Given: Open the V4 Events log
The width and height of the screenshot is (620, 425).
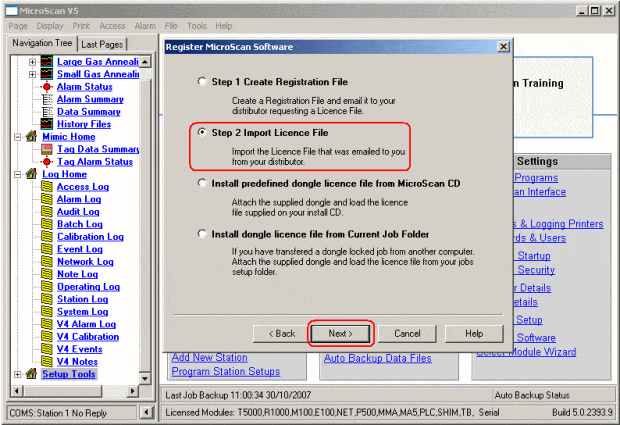Looking at the screenshot, I should [79, 349].
